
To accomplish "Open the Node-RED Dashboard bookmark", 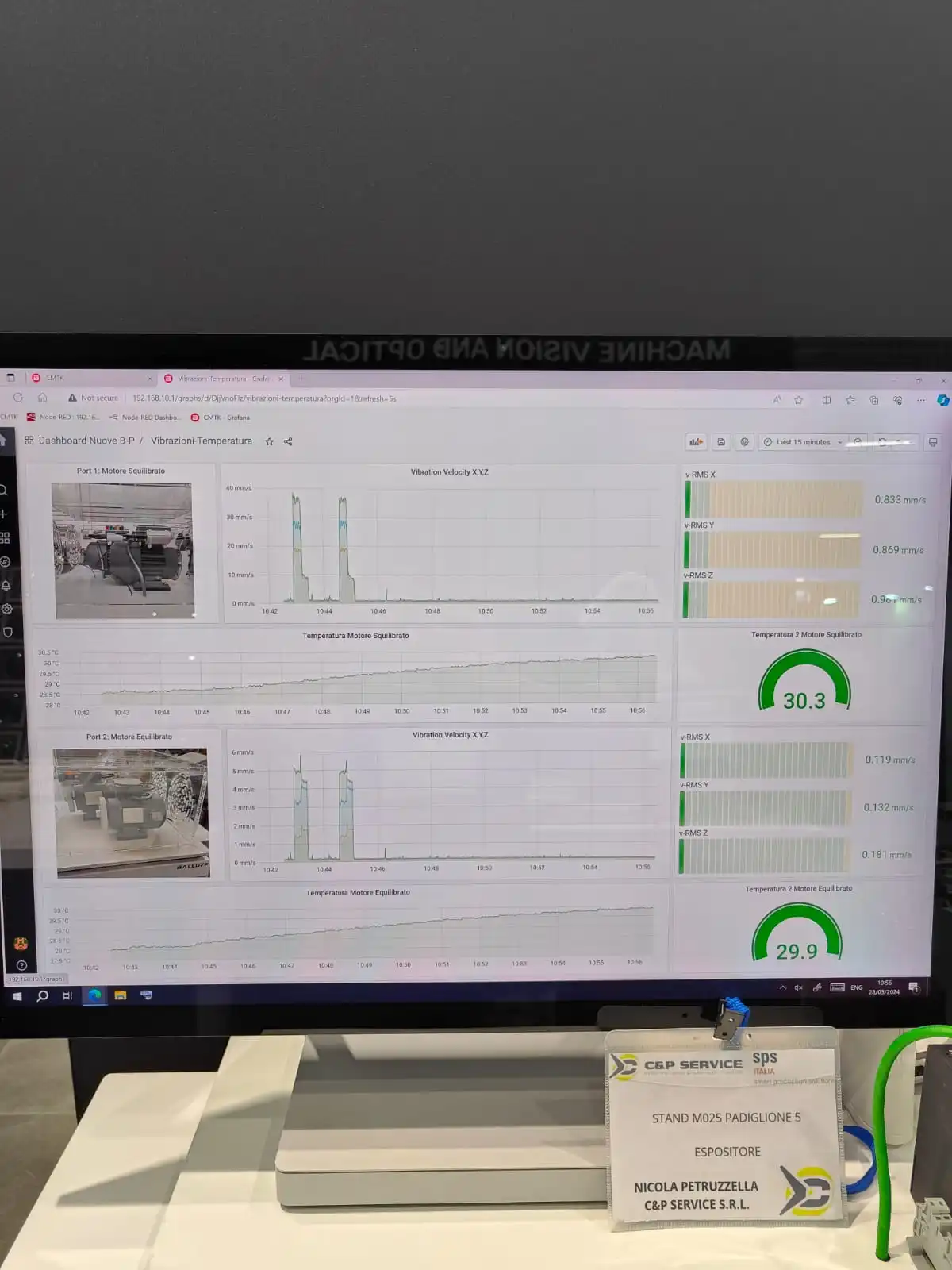I will (x=145, y=418).
